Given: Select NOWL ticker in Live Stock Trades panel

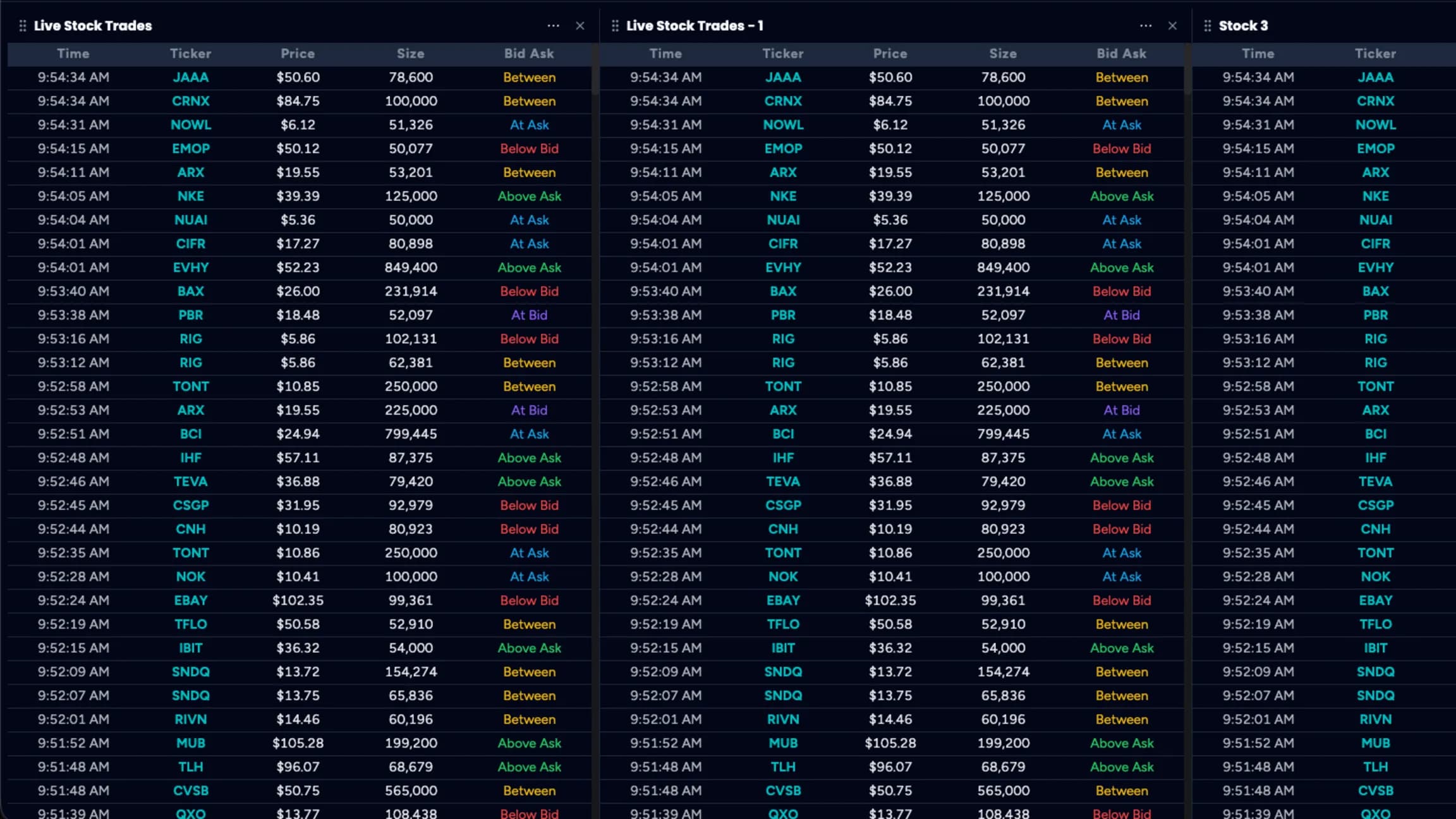Looking at the screenshot, I should (x=191, y=125).
